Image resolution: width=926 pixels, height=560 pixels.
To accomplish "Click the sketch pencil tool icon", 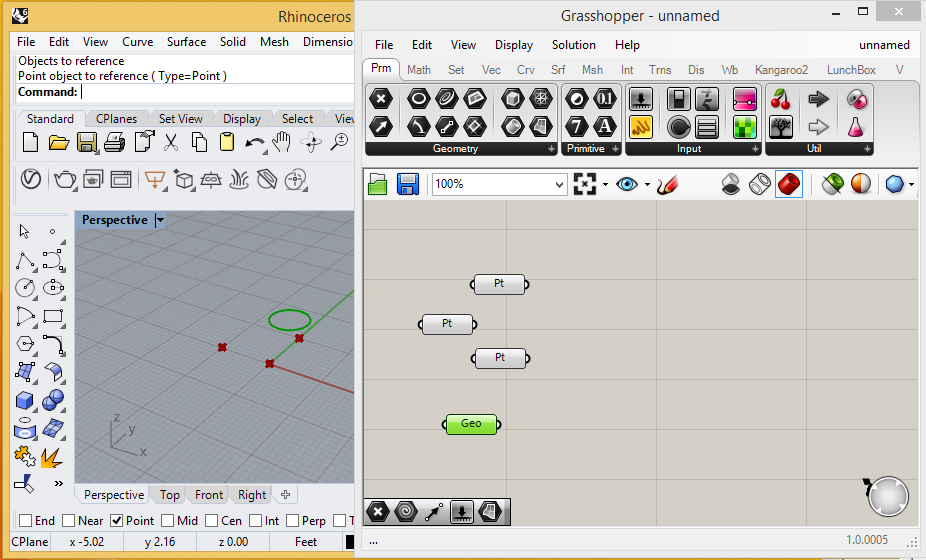I will point(667,184).
